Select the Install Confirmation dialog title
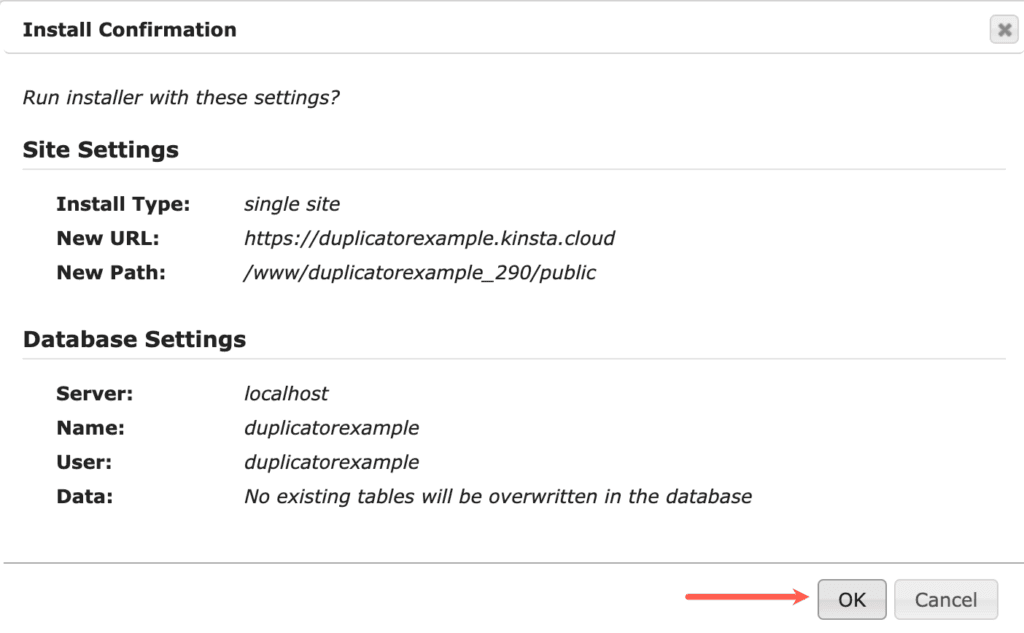1024x633 pixels. (x=131, y=29)
